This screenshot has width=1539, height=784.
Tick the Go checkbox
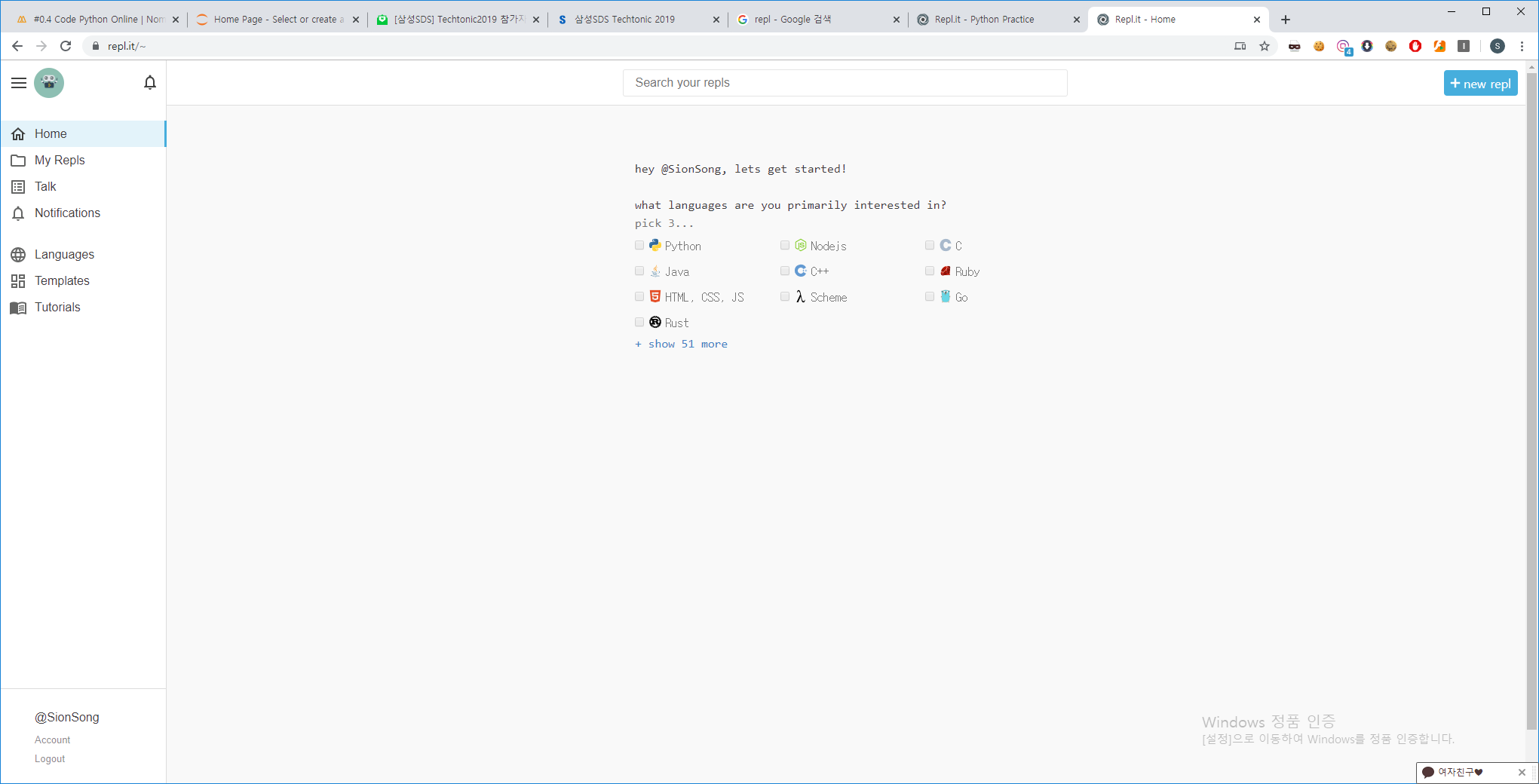pyautogui.click(x=930, y=296)
